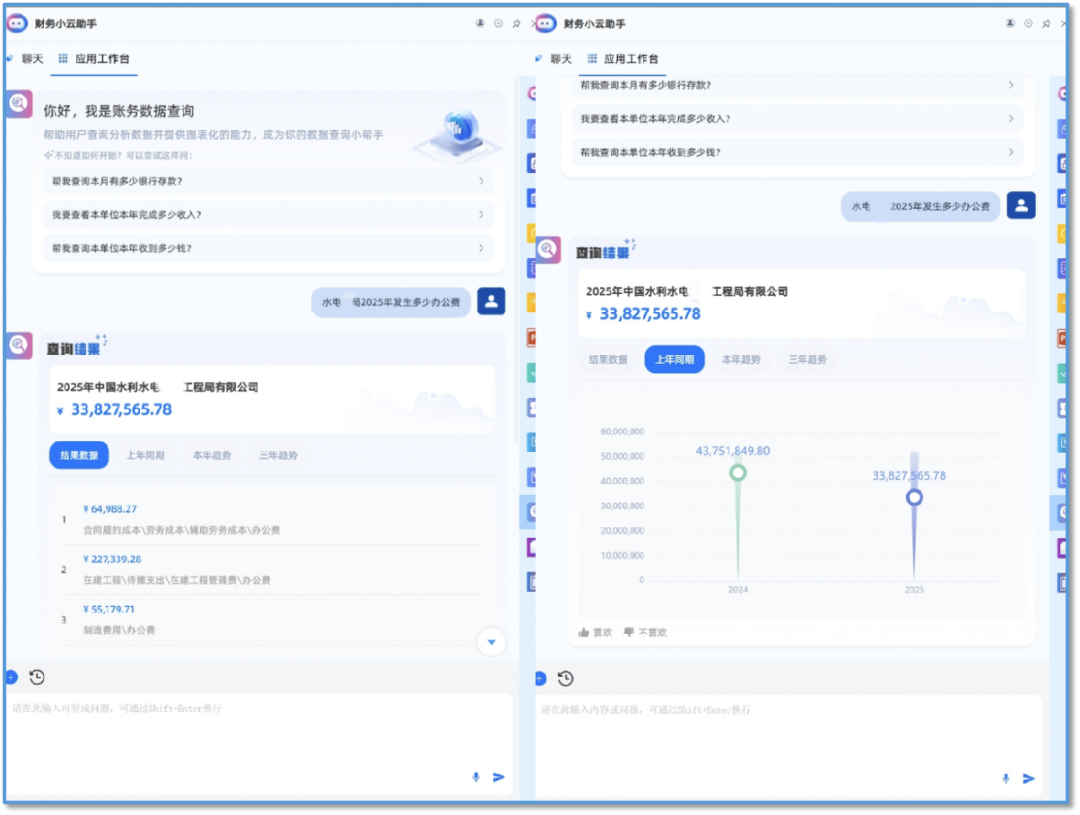
Task: Pin the left assistant panel with pin icon
Action: click(517, 23)
